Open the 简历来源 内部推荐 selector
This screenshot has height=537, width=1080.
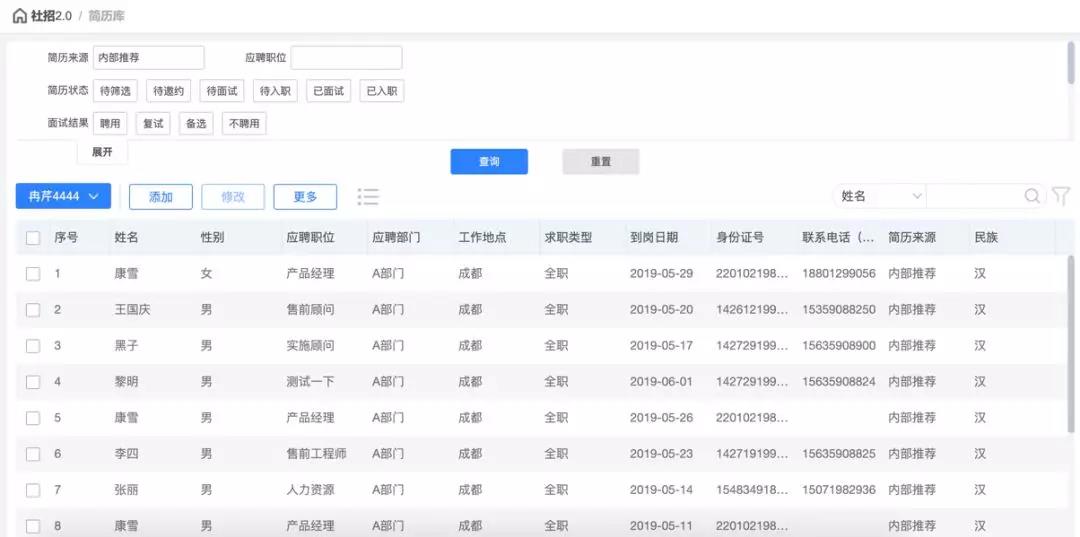click(x=148, y=58)
